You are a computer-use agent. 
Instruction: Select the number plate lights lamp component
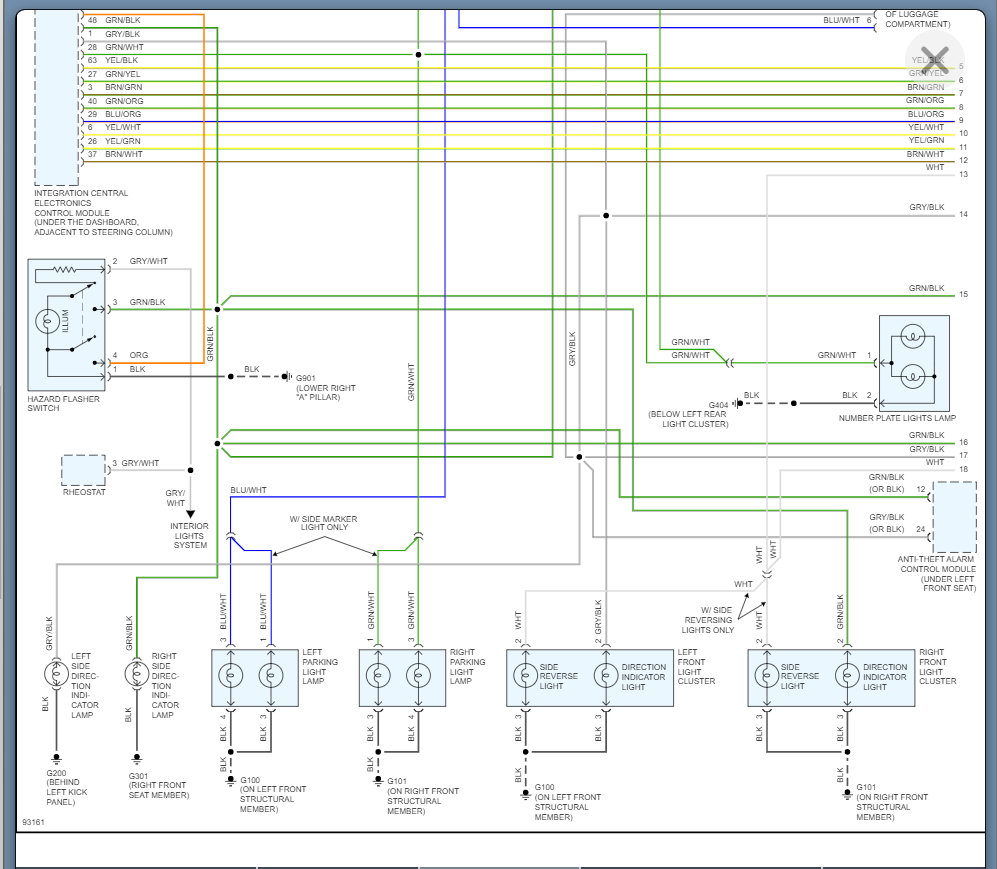913,361
